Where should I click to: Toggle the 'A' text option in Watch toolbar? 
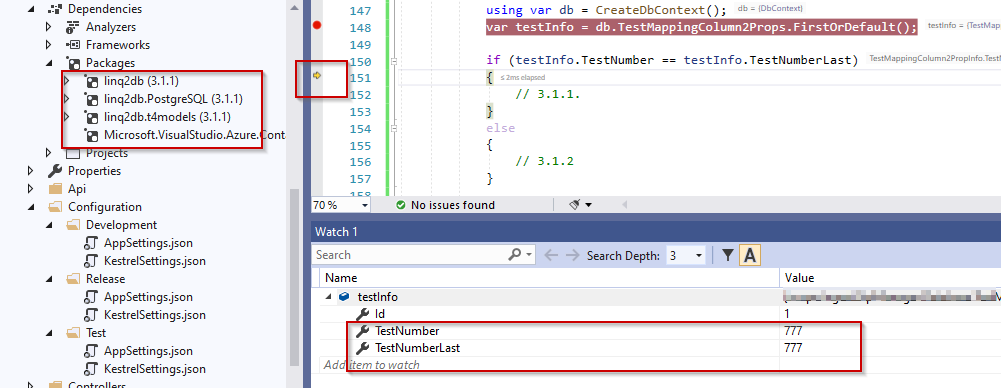click(749, 255)
